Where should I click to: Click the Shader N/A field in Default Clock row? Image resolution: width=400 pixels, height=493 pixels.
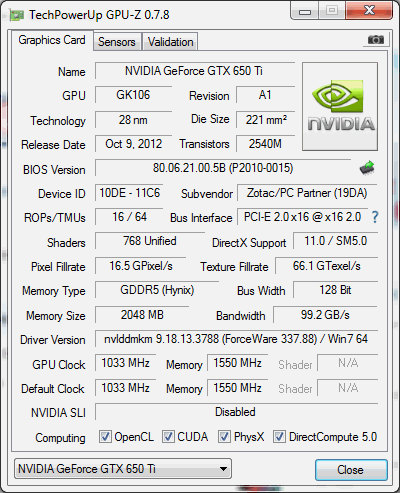coord(348,388)
